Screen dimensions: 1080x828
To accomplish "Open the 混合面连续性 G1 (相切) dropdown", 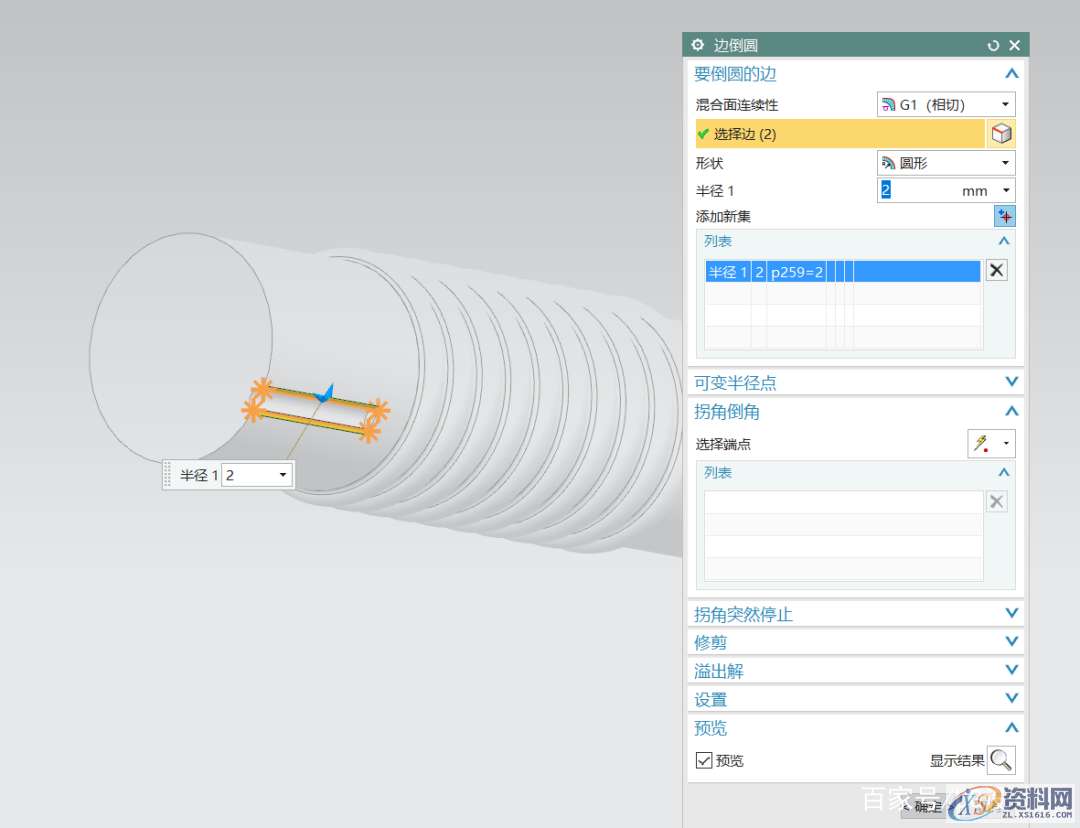I will click(945, 104).
